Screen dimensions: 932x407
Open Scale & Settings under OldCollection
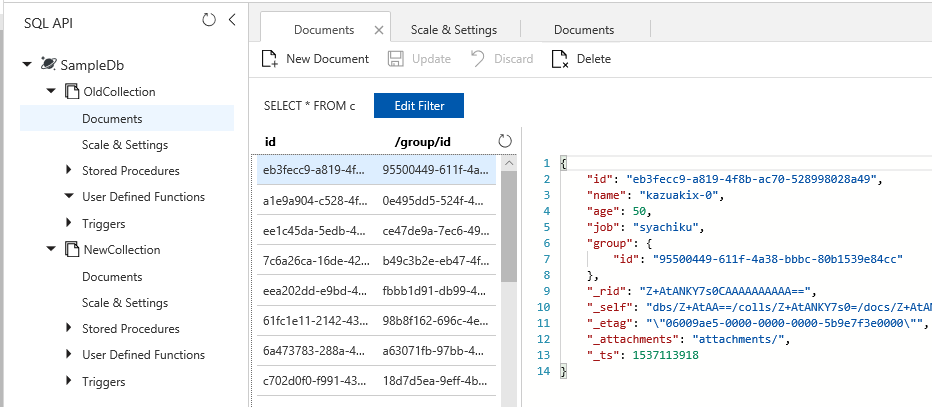pyautogui.click(x=125, y=144)
